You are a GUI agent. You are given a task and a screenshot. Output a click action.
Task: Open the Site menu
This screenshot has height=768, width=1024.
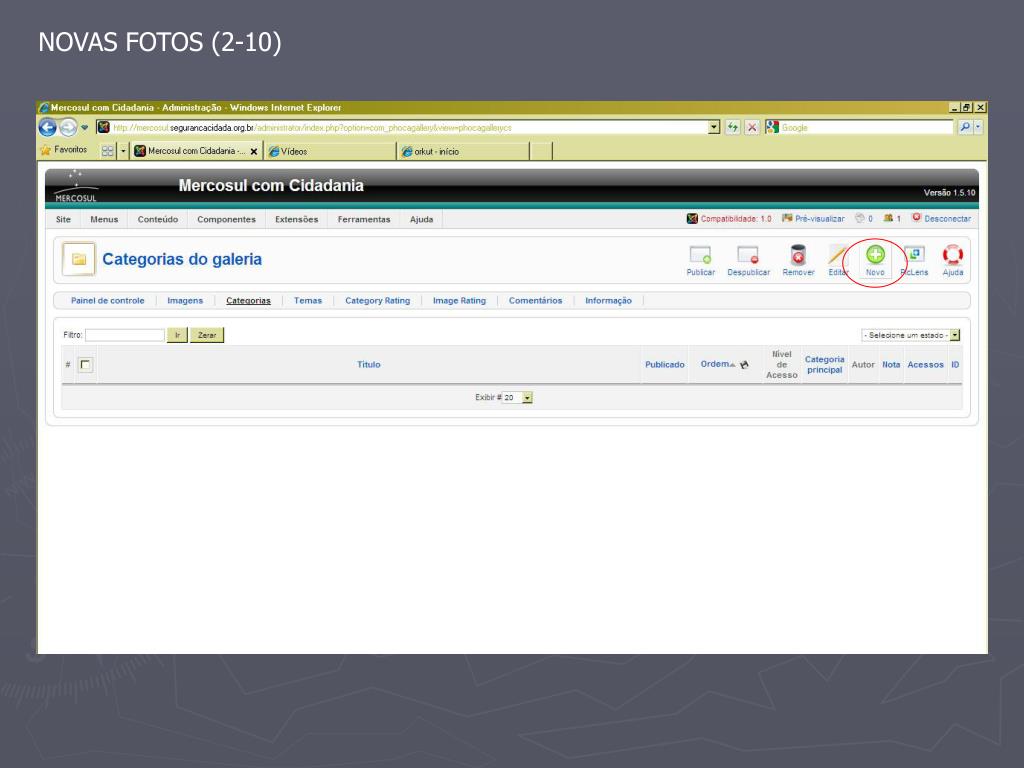pyautogui.click(x=63, y=219)
